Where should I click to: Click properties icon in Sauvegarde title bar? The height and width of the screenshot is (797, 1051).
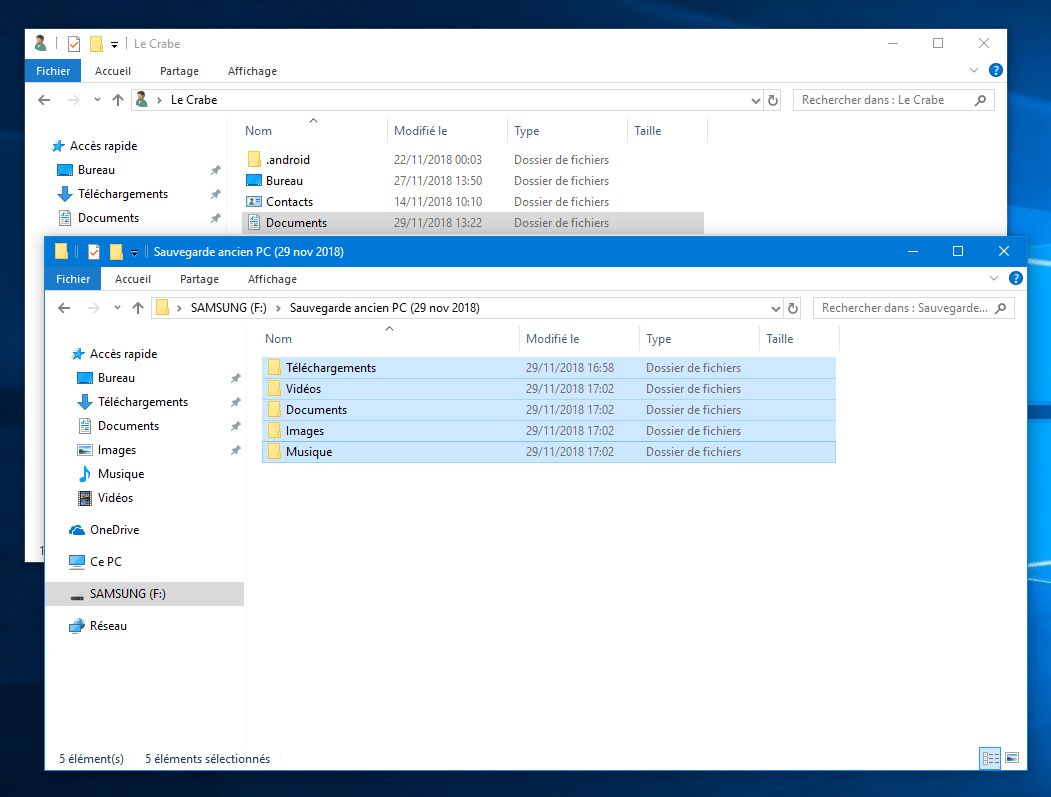tap(94, 252)
